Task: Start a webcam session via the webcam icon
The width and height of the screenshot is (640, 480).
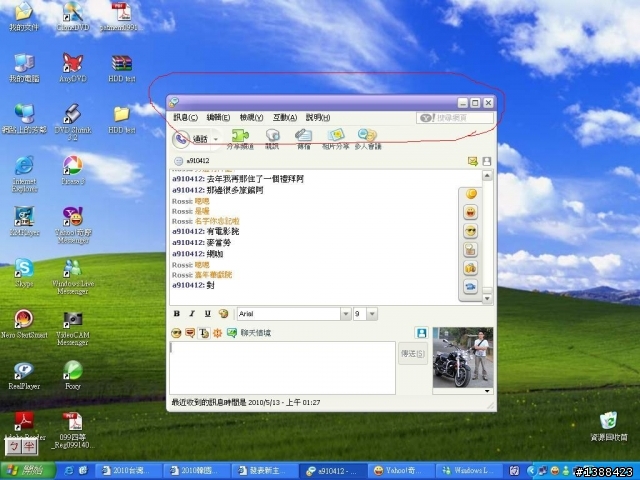Action: [x=272, y=136]
